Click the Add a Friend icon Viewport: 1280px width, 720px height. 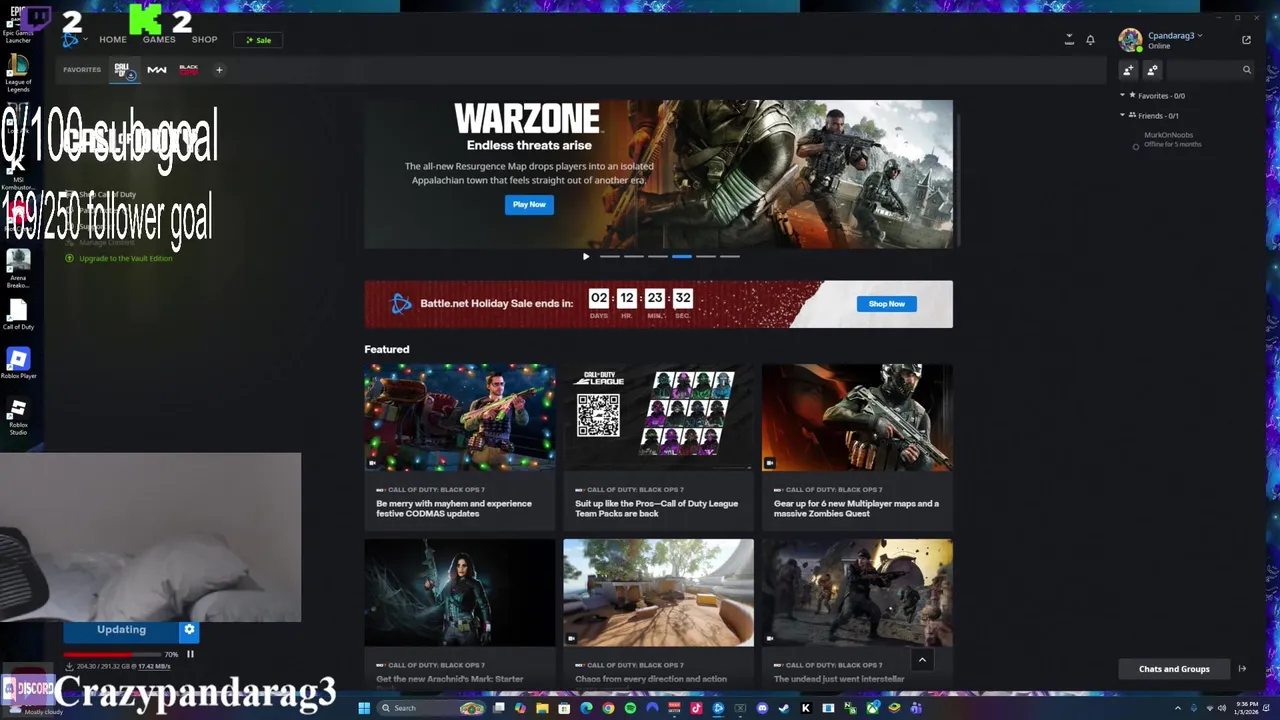tap(1128, 70)
